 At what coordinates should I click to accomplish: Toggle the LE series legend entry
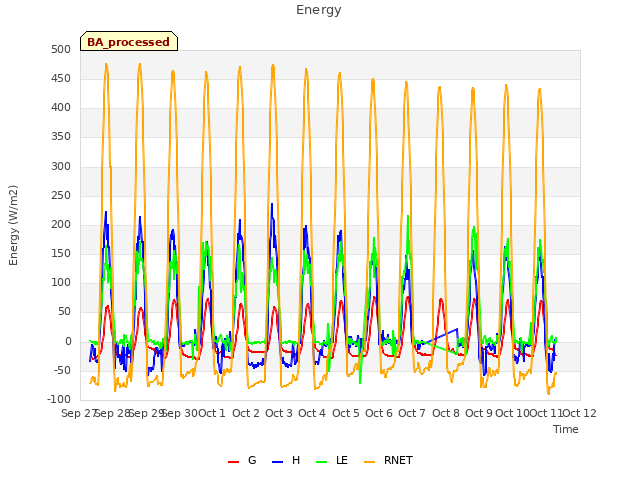[x=332, y=460]
